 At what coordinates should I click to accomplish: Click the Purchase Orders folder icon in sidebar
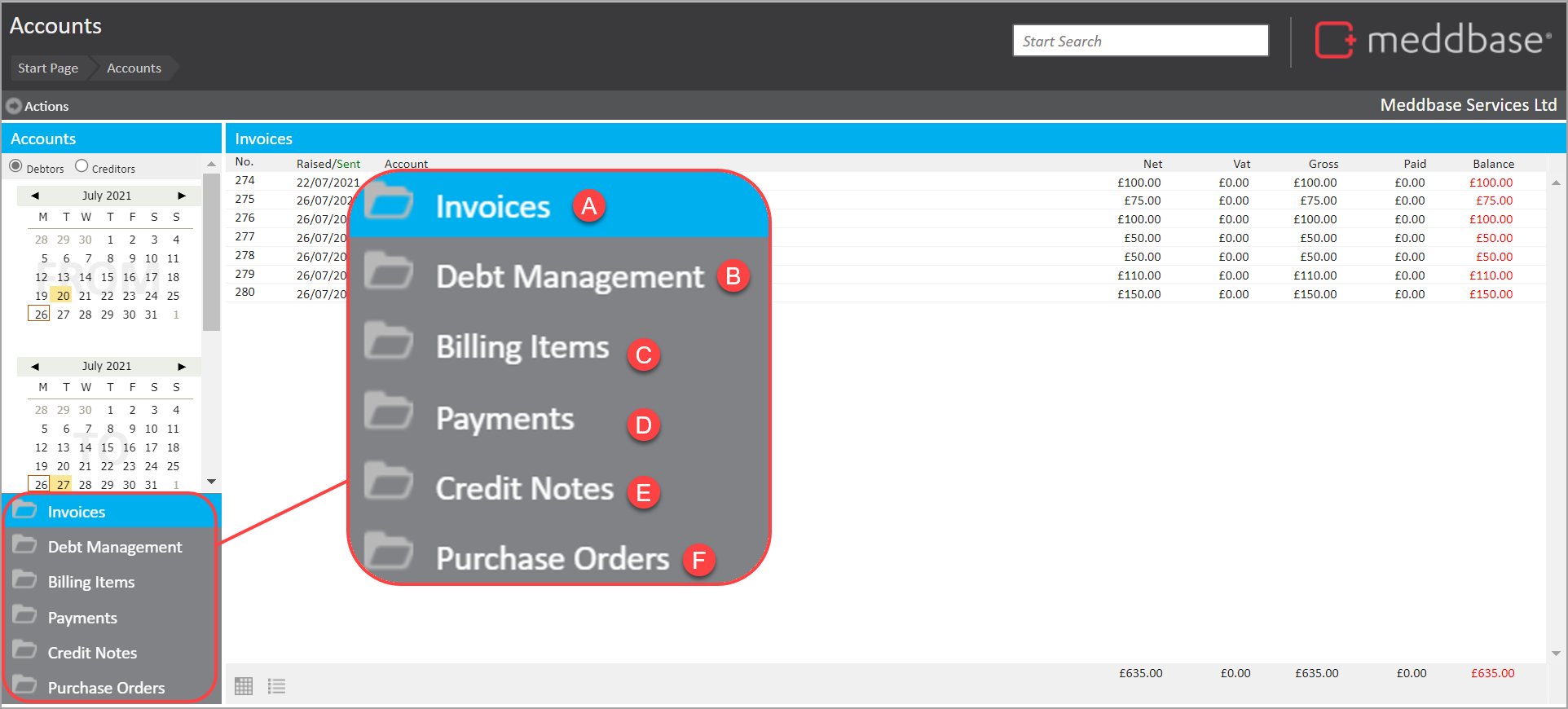24,685
